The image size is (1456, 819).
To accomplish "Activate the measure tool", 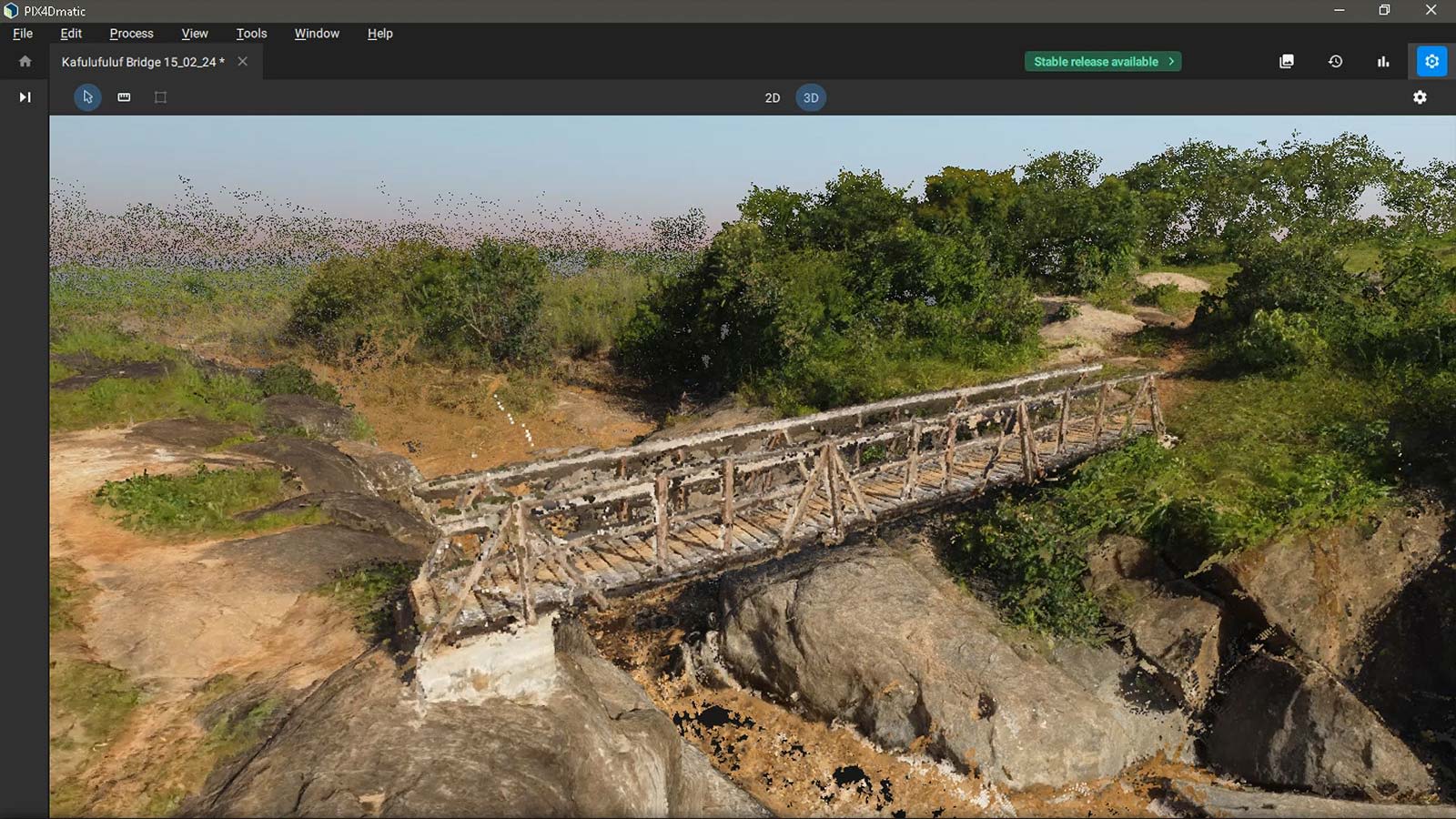I will point(124,97).
